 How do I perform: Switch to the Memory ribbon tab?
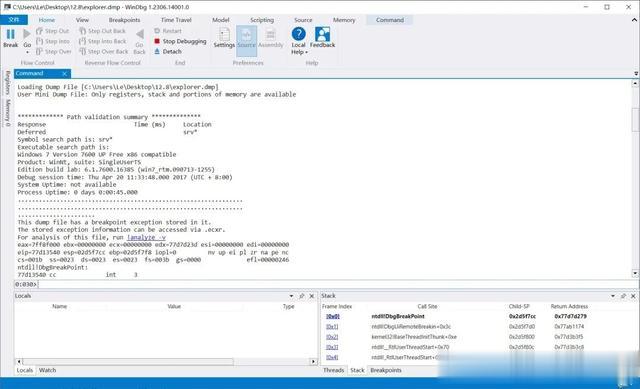point(344,20)
